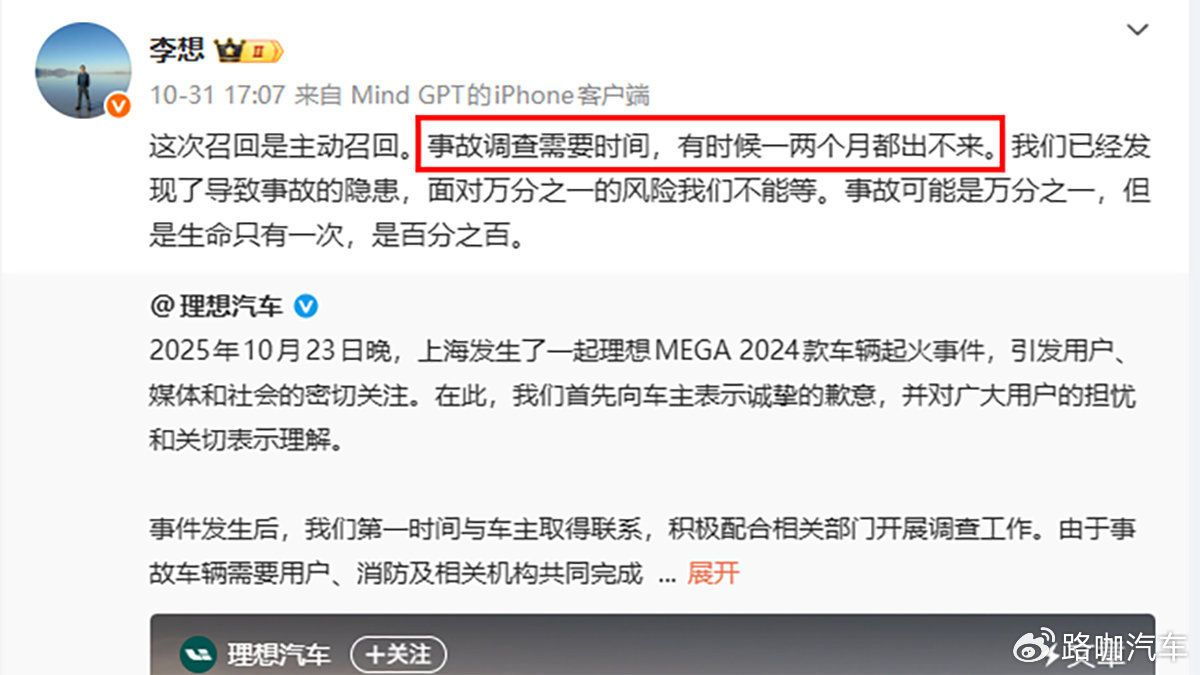Image resolution: width=1200 pixels, height=675 pixels.
Task: Open the 李想 username link
Action: point(176,50)
